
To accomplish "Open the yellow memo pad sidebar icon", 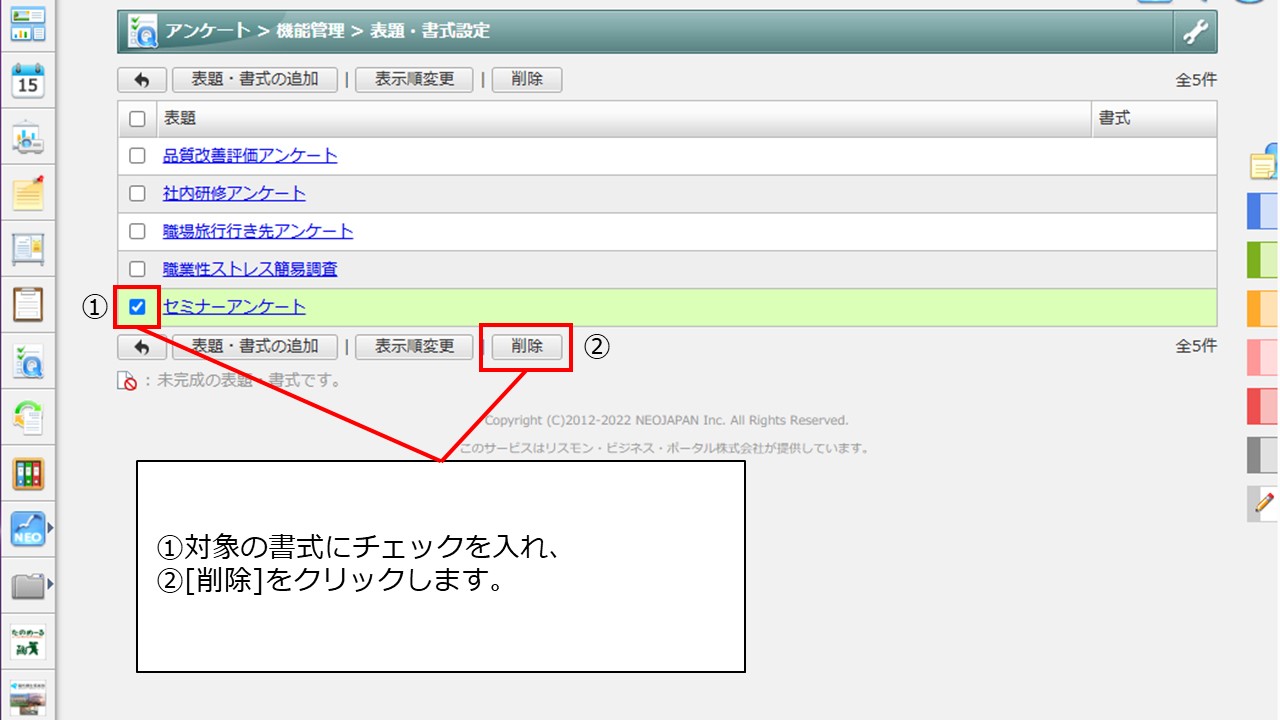I will 28,193.
